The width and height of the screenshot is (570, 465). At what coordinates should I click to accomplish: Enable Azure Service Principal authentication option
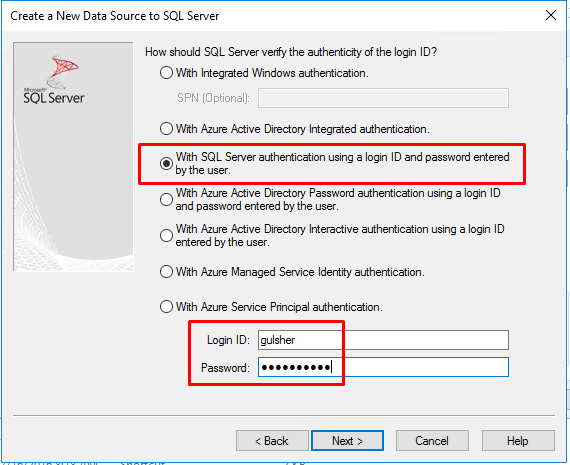click(166, 306)
